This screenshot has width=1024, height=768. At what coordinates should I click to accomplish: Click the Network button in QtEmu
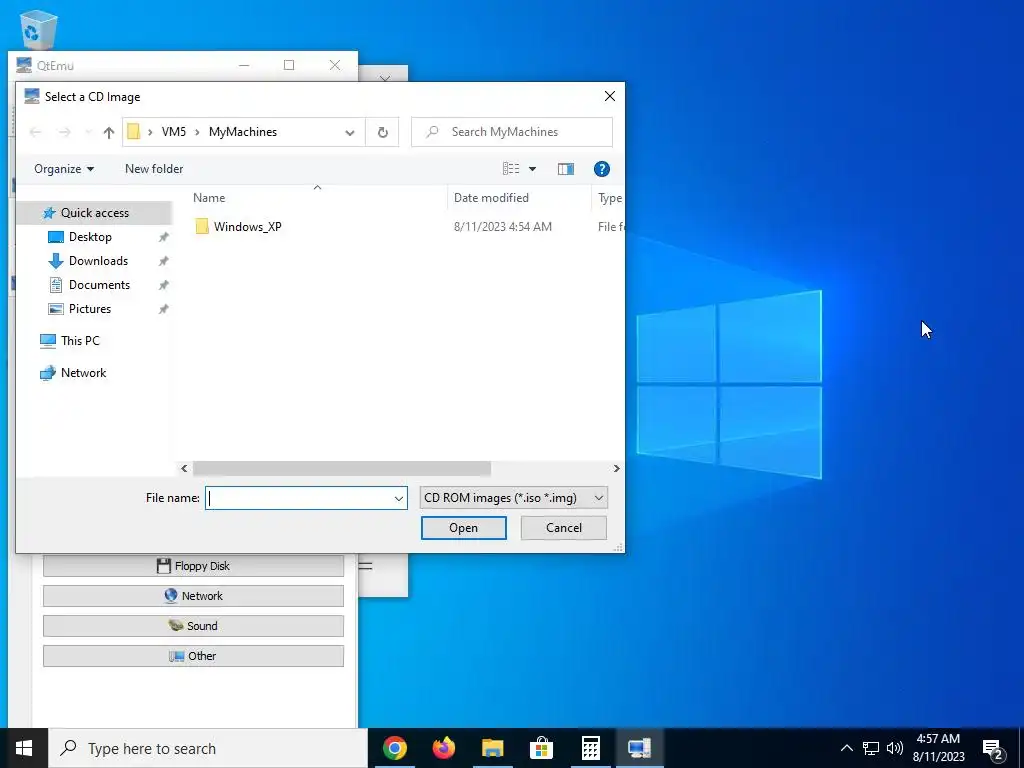[193, 596]
